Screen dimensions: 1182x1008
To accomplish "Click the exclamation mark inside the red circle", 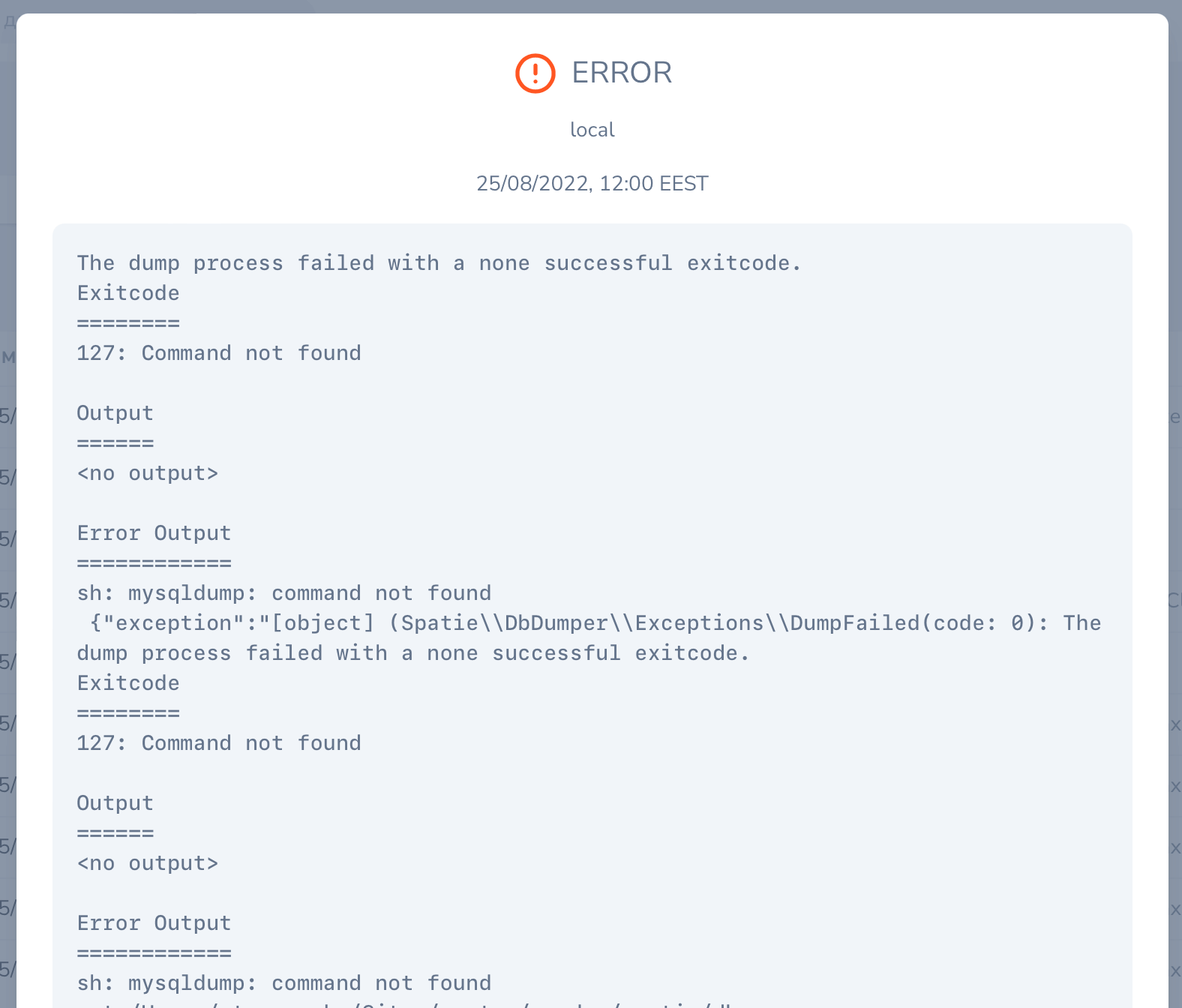I will [x=534, y=73].
